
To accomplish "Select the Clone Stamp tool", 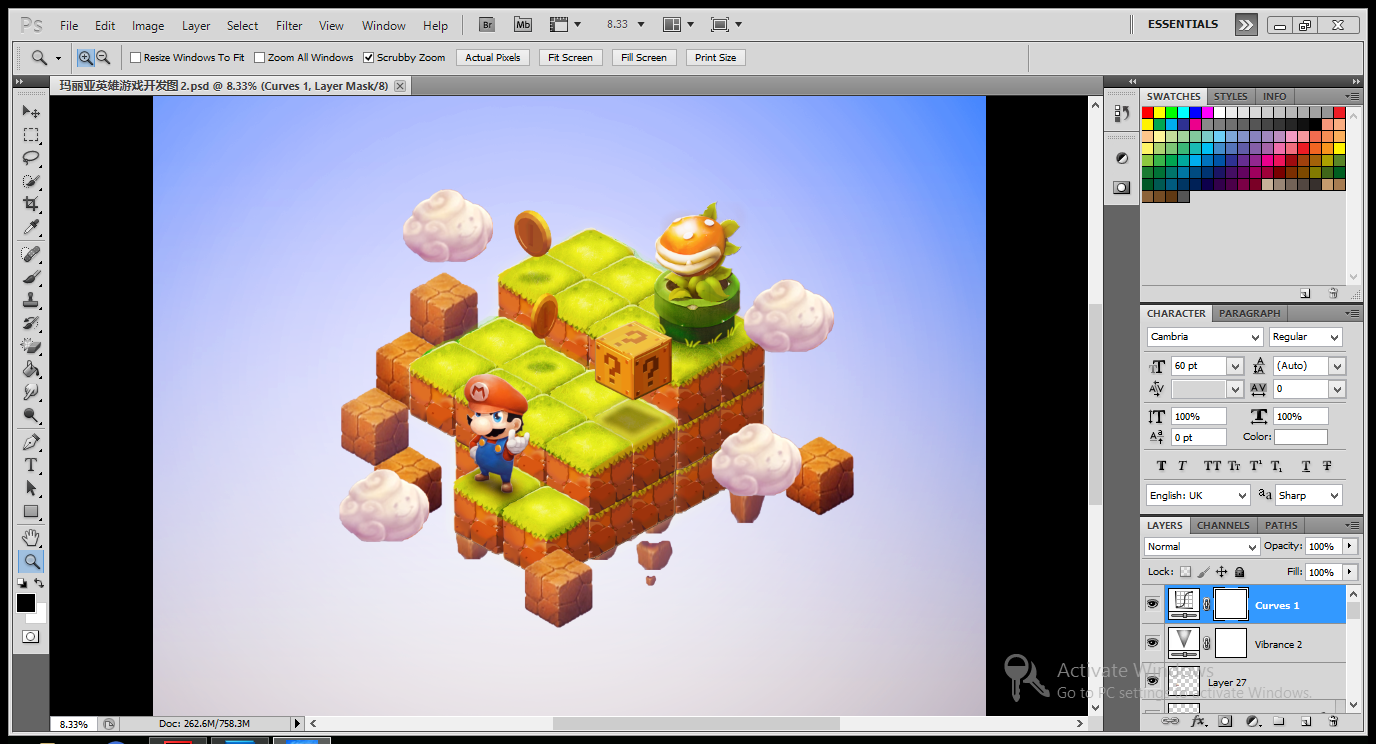I will (31, 300).
